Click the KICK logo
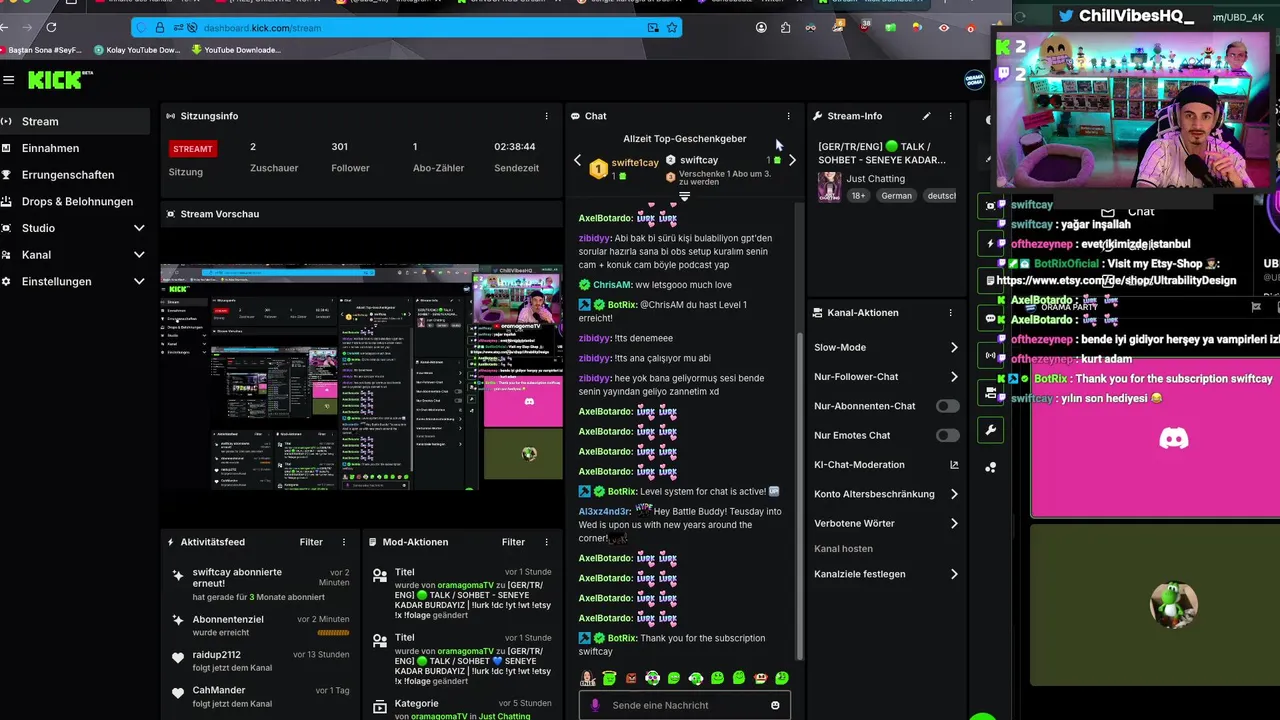This screenshot has height=720, width=1280. coord(58,80)
